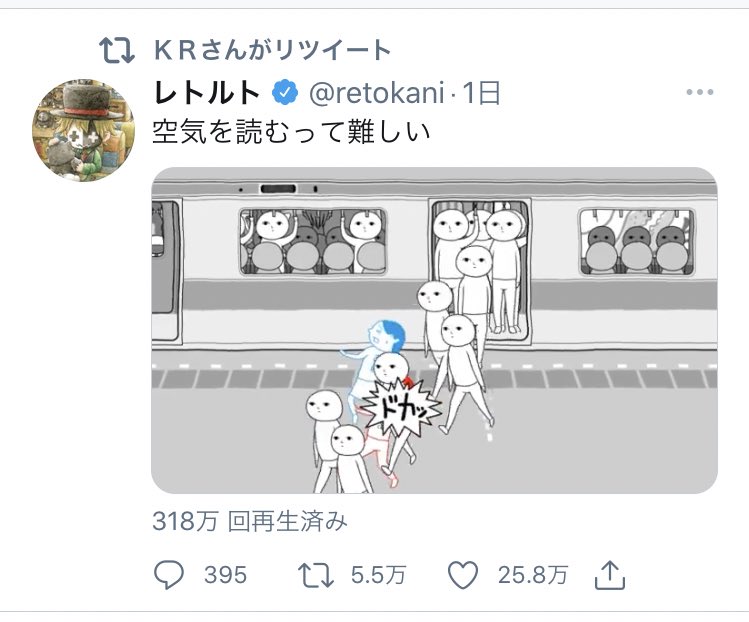
Task: Click the ドカッ impact burst in video
Action: (x=400, y=407)
